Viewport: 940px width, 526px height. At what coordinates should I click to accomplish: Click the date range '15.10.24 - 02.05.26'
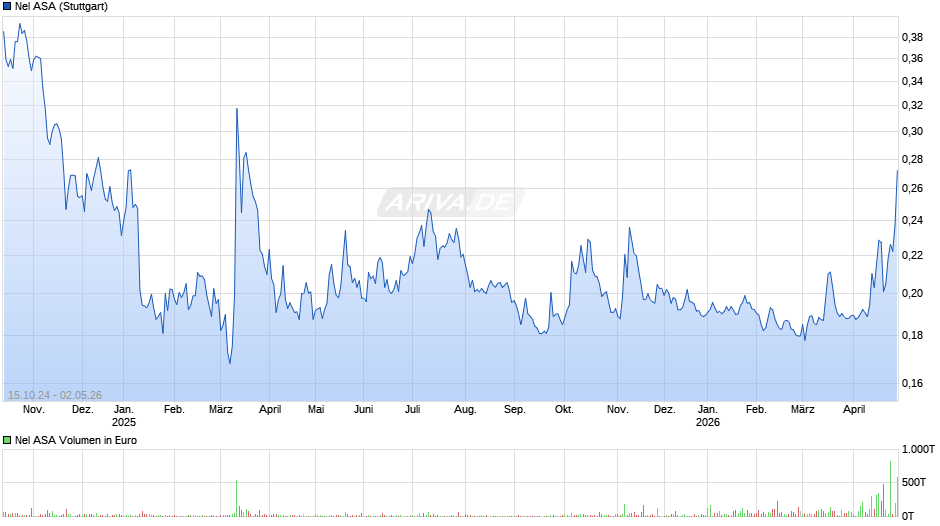55,395
